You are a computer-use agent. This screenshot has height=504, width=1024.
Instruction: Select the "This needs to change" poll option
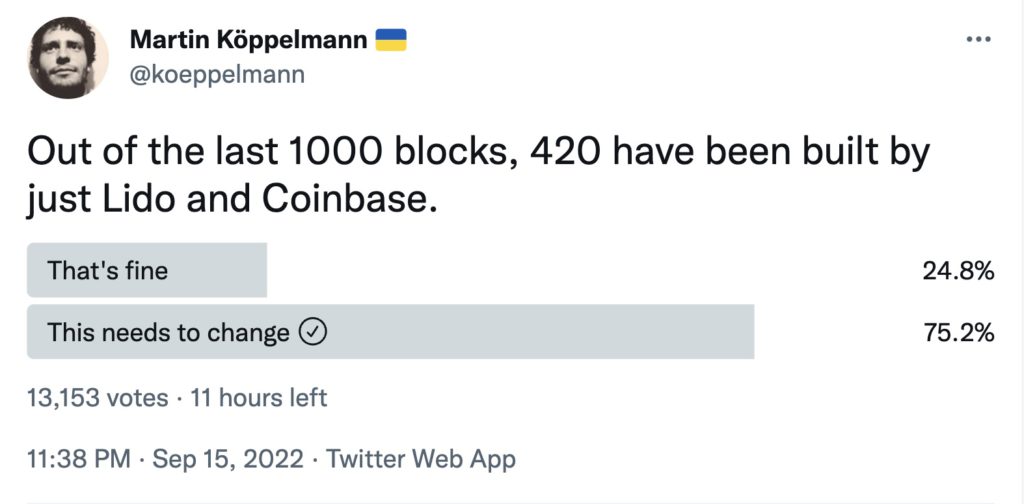tap(169, 333)
